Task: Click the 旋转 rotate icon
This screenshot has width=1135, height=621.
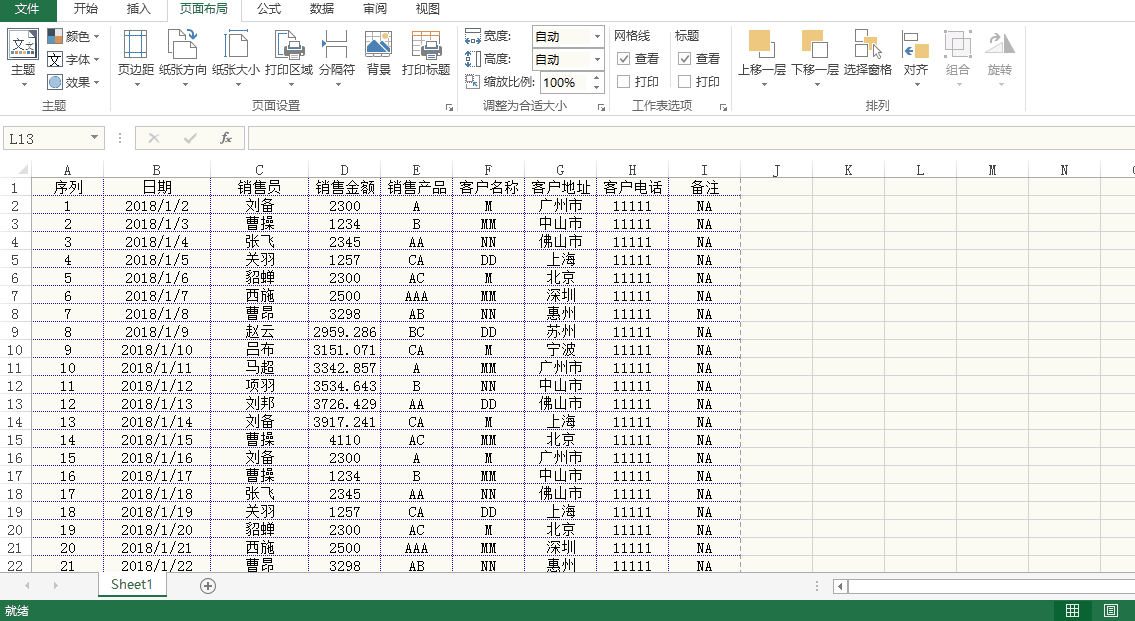Action: click(x=1000, y=44)
